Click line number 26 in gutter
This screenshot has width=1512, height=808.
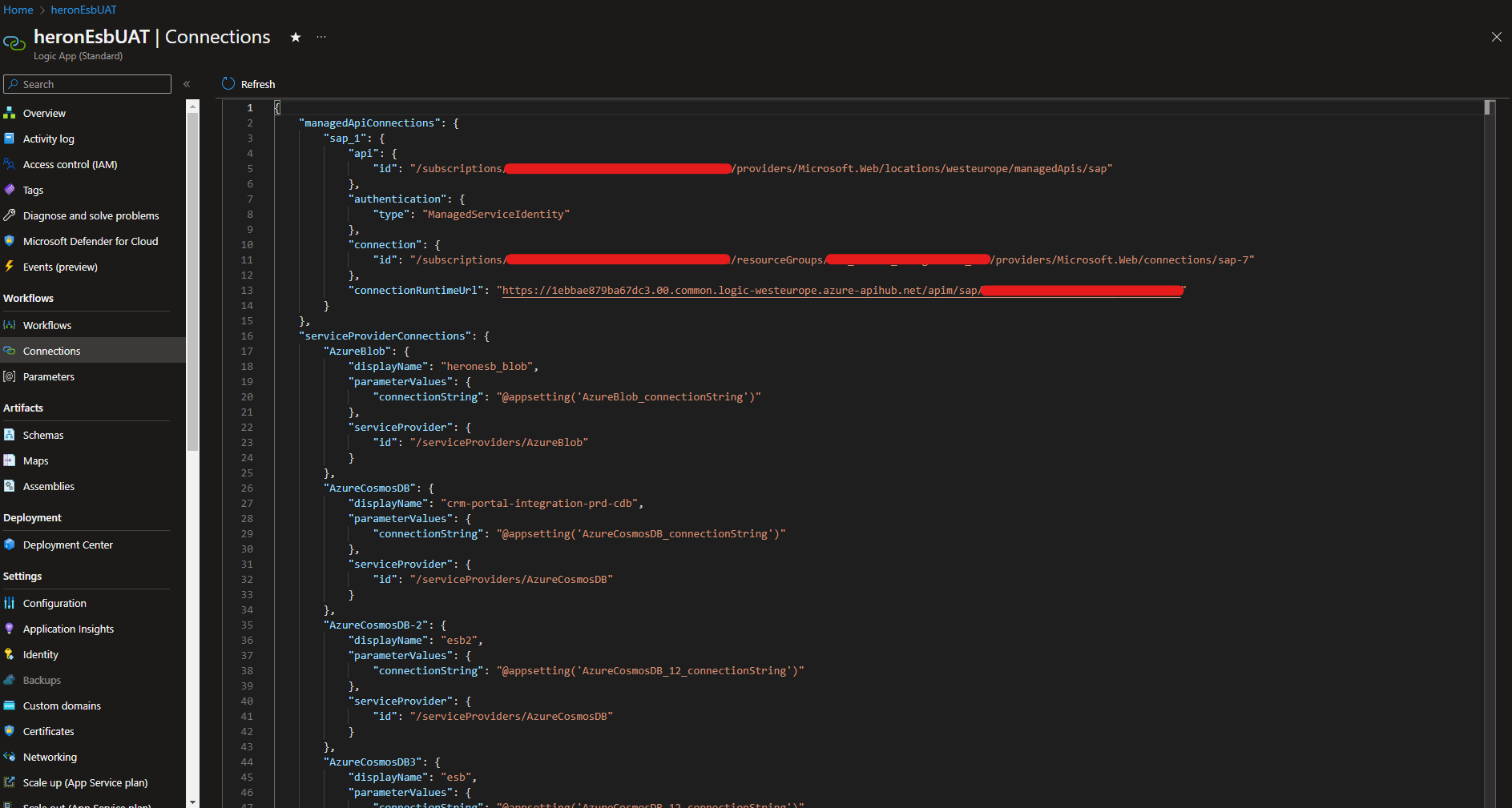(247, 488)
